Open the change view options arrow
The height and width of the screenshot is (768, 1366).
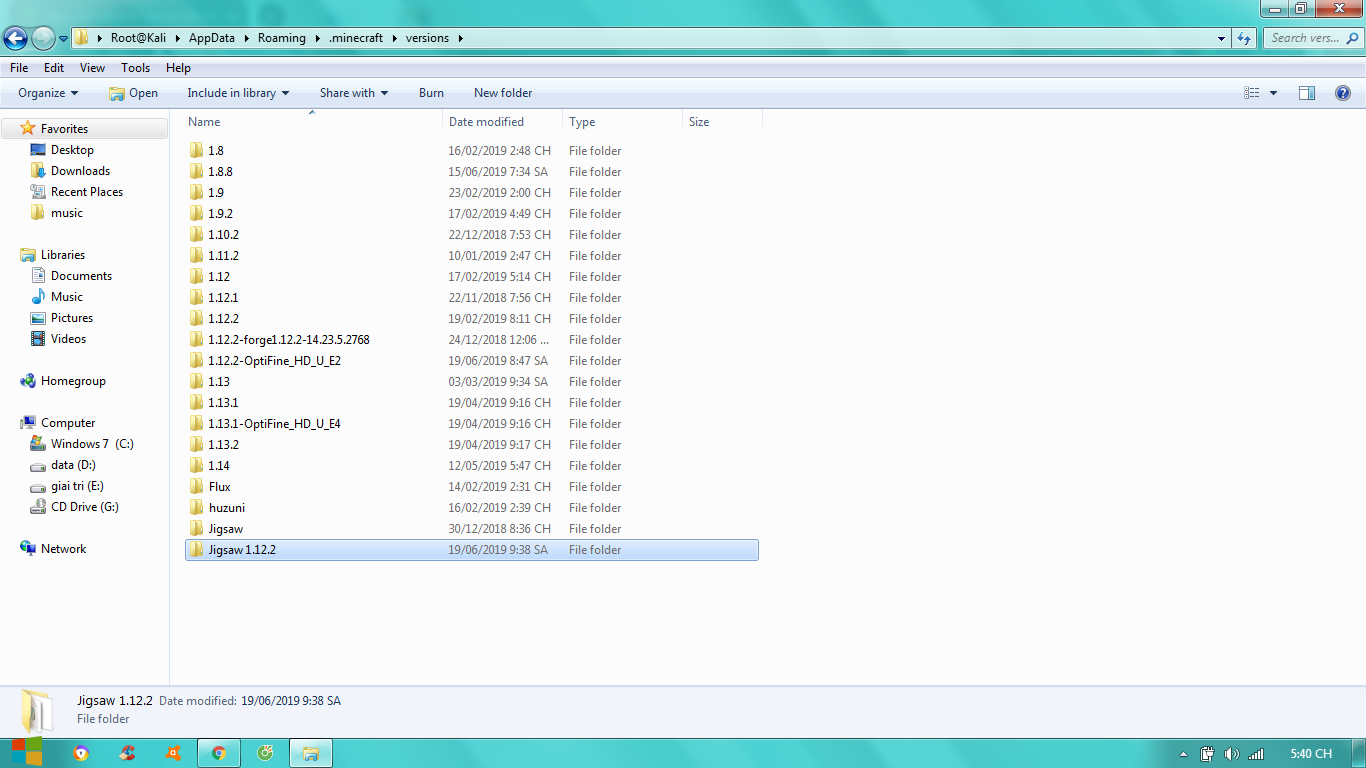(1273, 93)
